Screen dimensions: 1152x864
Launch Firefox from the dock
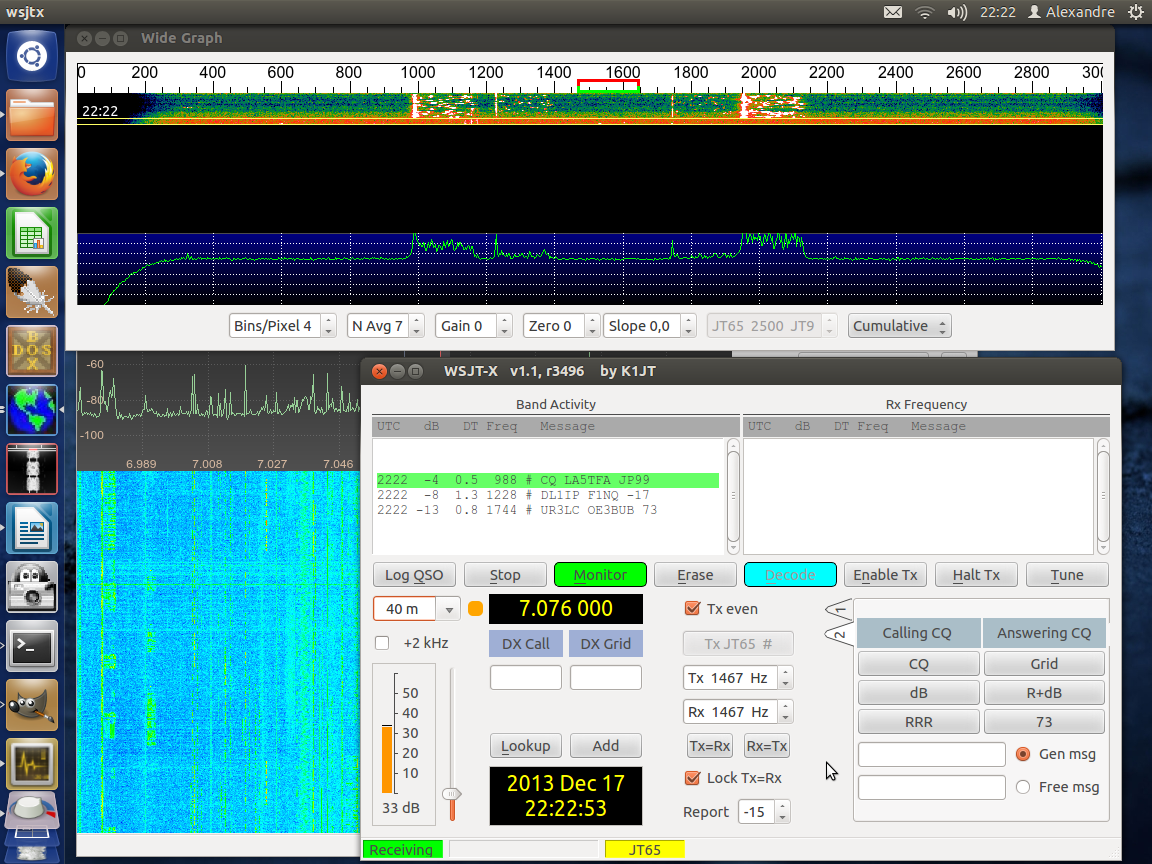[x=32, y=174]
